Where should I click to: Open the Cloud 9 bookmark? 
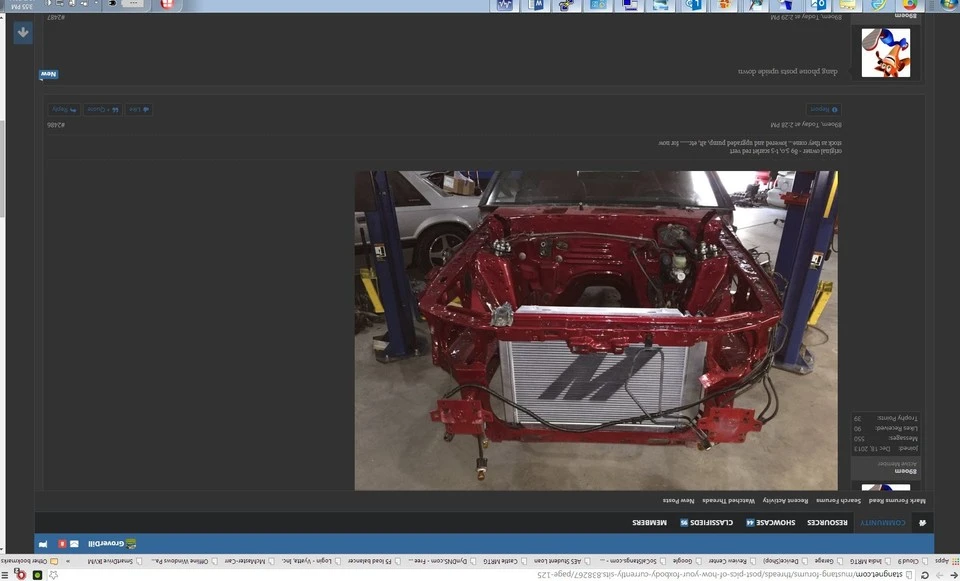(913, 561)
